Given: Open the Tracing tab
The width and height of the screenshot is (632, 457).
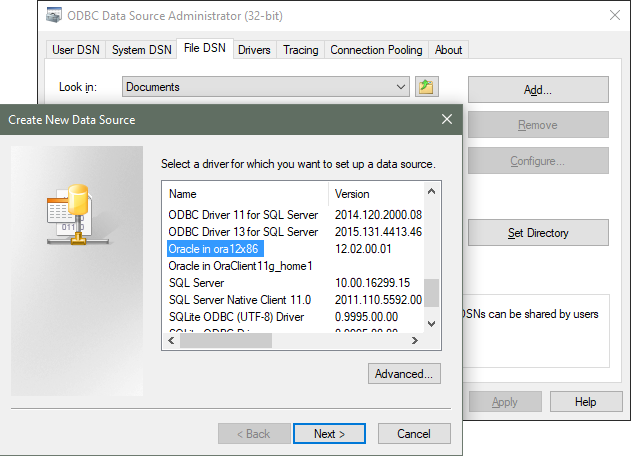Looking at the screenshot, I should (301, 50).
